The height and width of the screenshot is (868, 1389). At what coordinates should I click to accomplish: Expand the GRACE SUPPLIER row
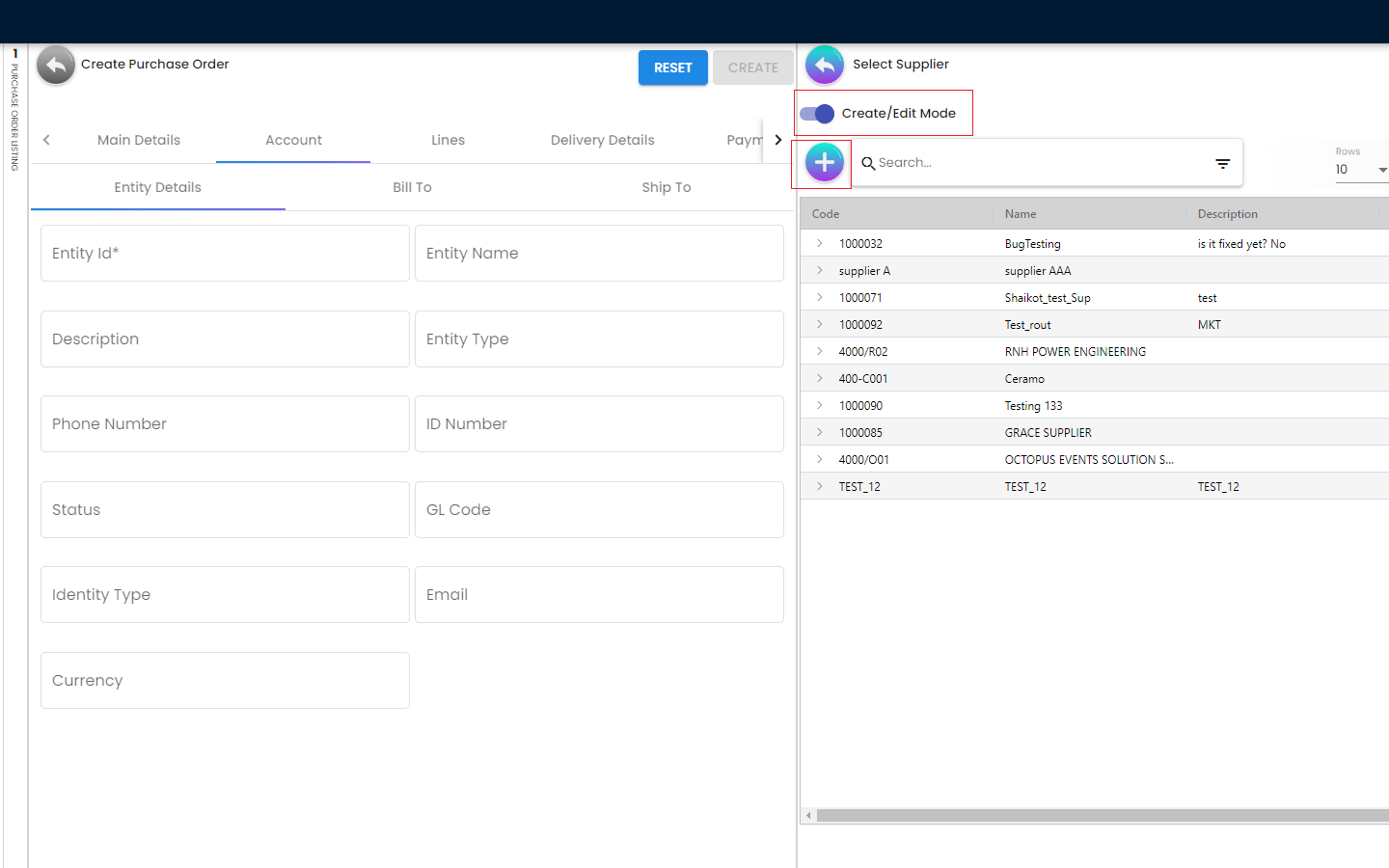click(820, 433)
